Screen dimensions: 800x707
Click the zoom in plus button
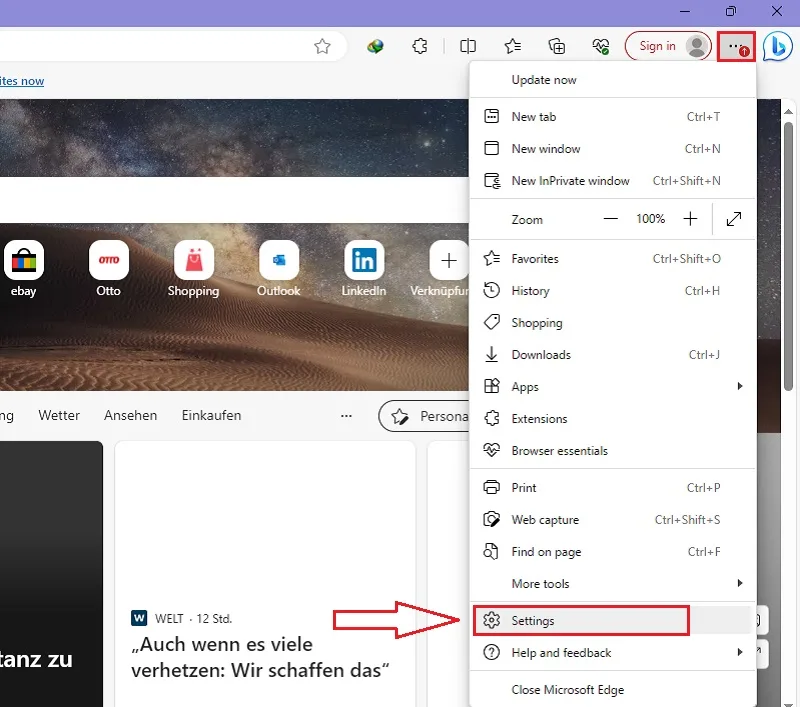click(x=690, y=219)
